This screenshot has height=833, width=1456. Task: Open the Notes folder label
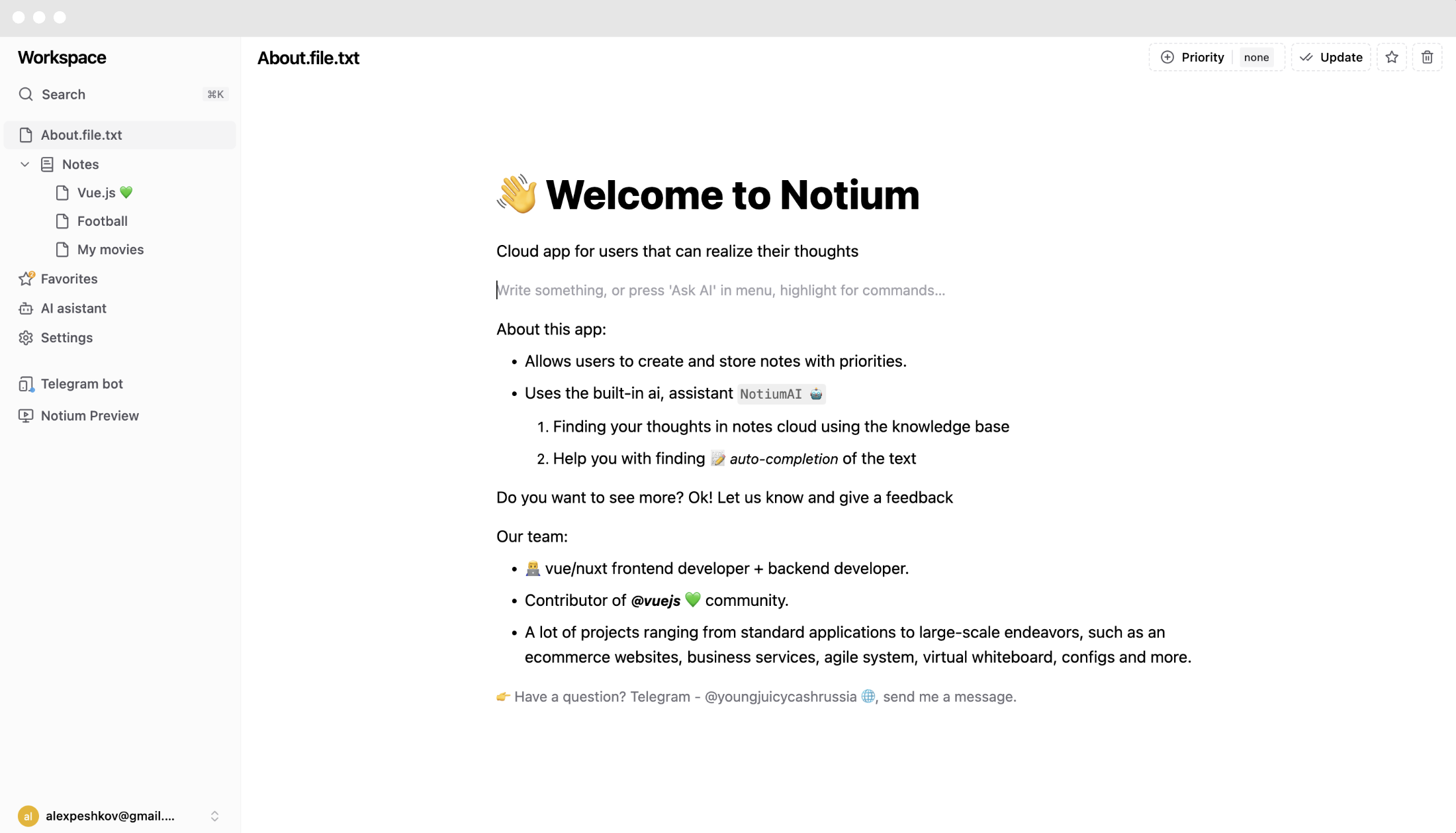point(80,164)
